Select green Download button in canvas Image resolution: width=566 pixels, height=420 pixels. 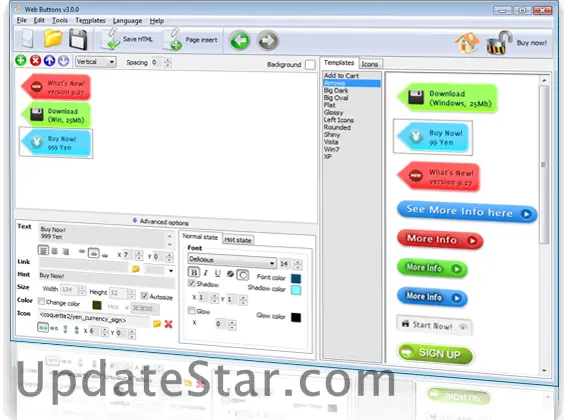56,115
